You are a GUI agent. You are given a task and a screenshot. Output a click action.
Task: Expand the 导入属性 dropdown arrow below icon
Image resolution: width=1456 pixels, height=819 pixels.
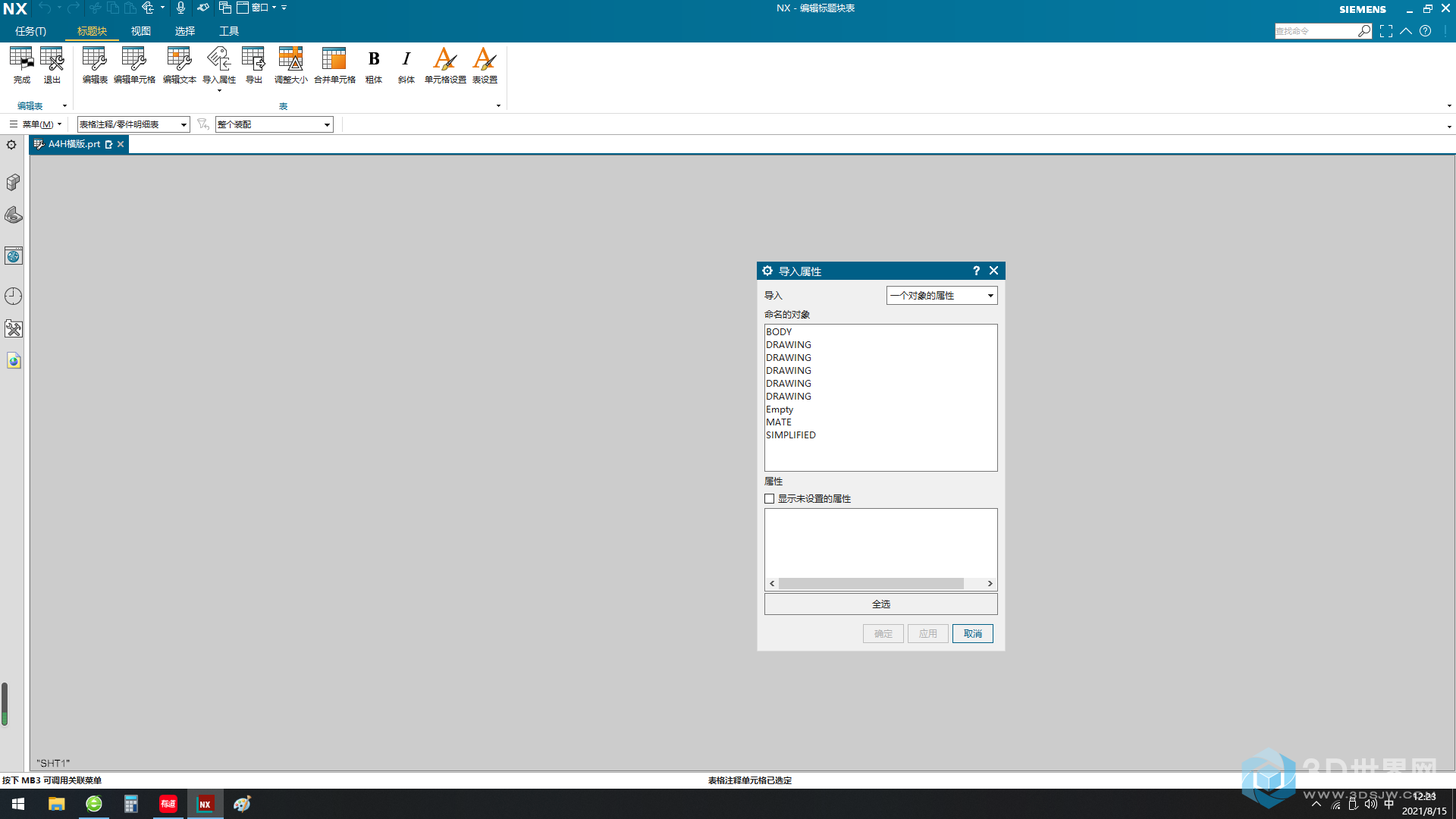[219, 91]
